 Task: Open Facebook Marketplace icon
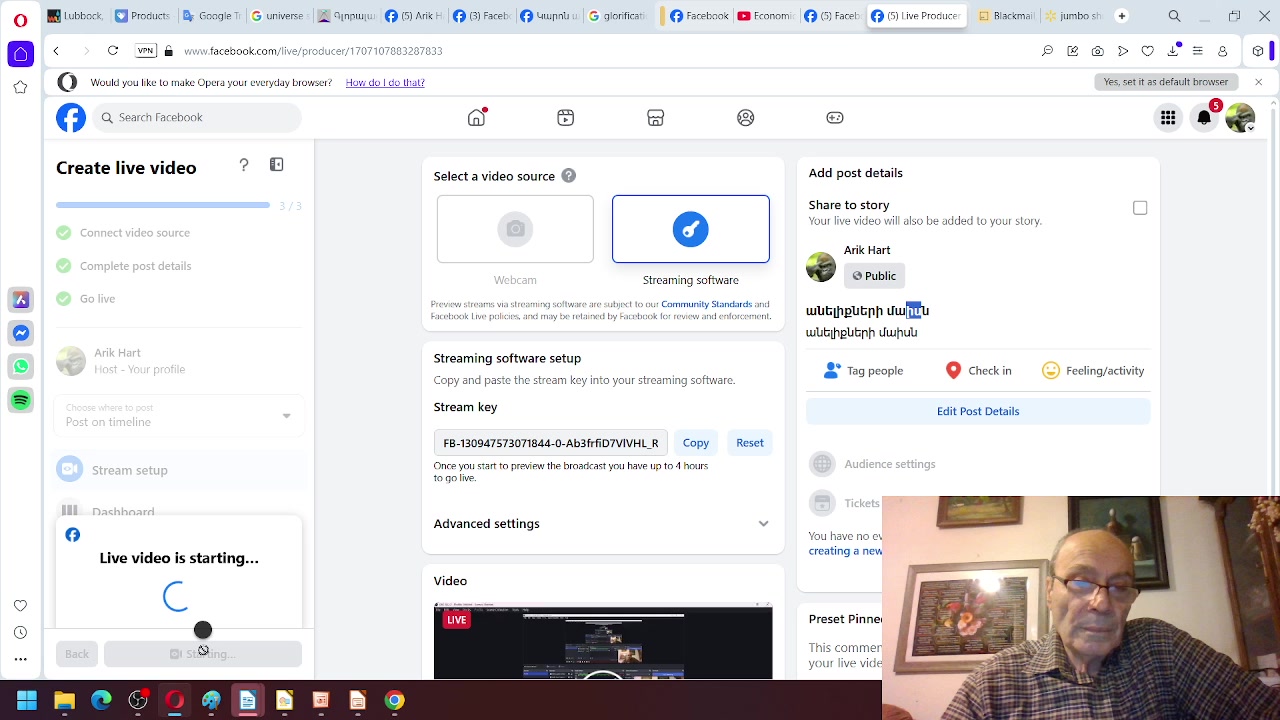[656, 118]
